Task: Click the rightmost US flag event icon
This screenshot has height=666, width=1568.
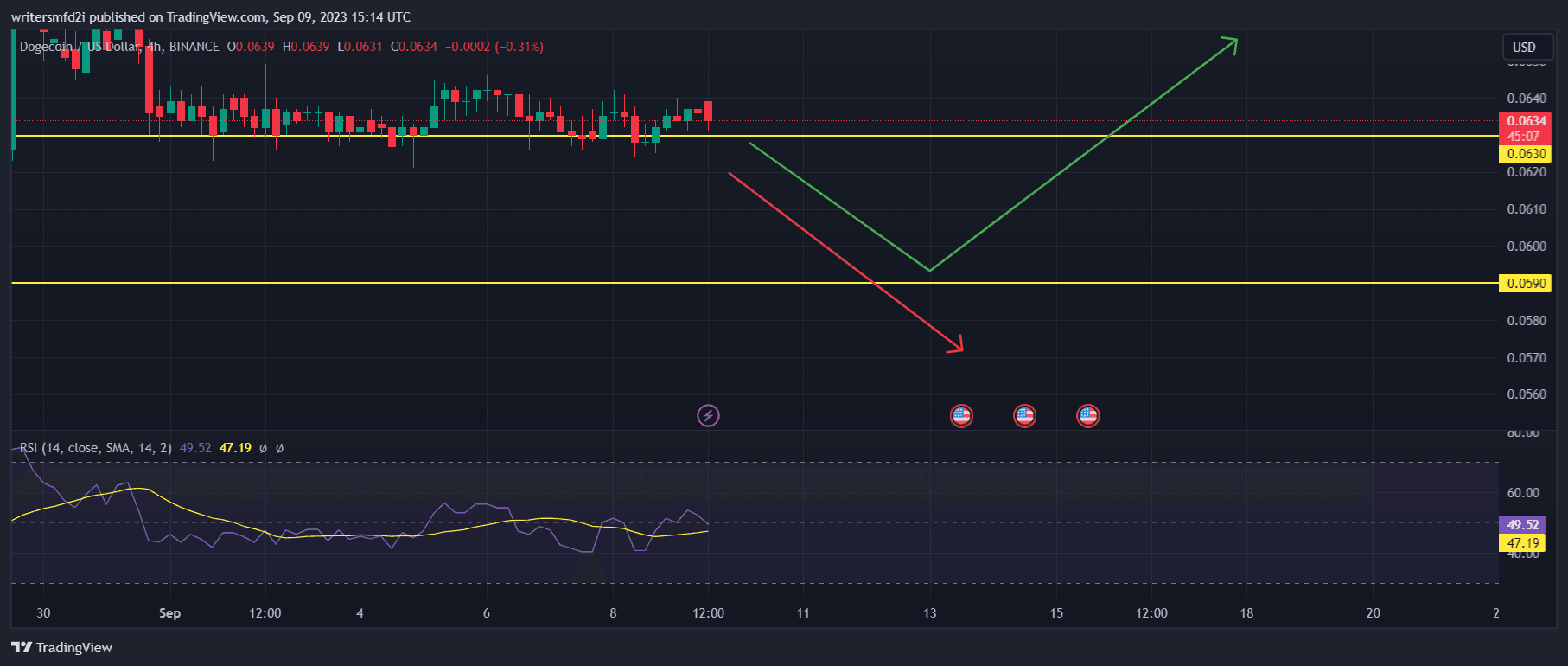Action: (1087, 416)
